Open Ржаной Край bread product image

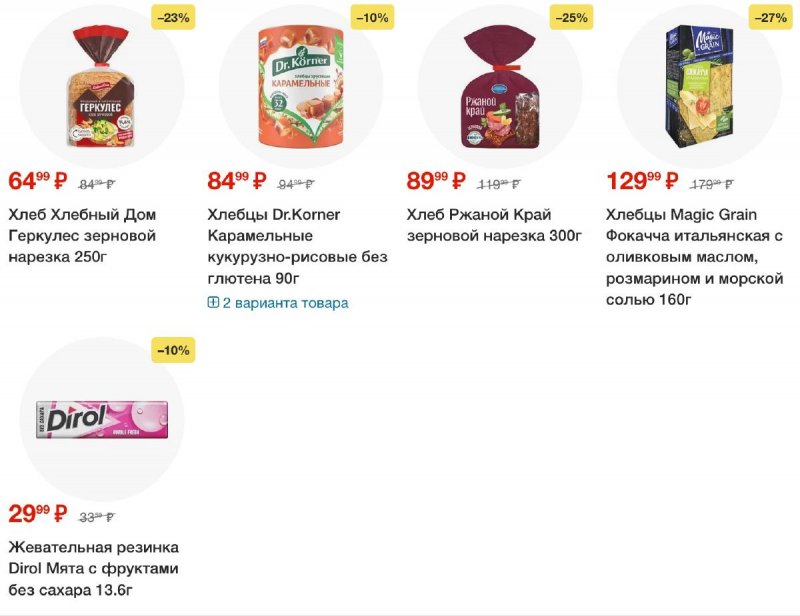click(x=500, y=87)
